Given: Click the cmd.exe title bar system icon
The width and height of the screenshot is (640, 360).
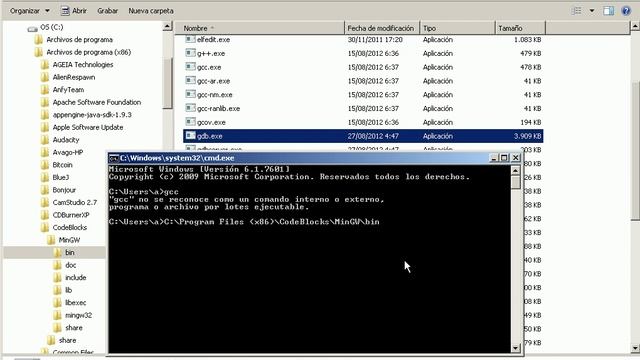Looking at the screenshot, I should [114, 158].
